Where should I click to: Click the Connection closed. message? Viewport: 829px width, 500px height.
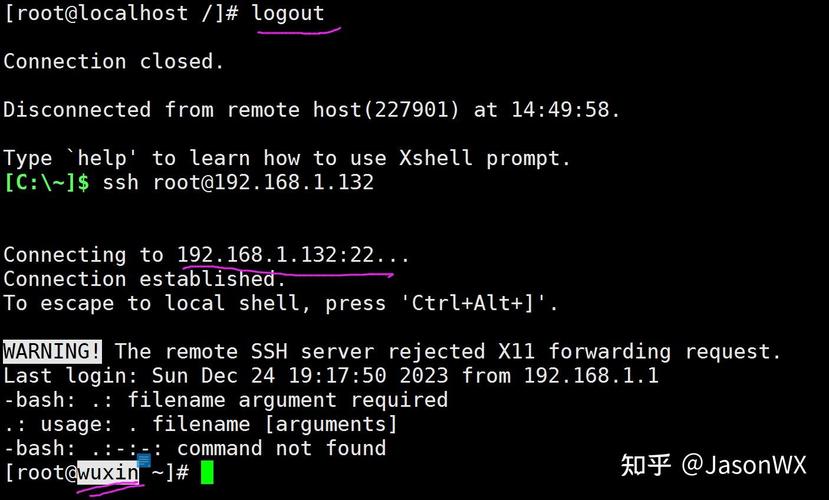[113, 61]
